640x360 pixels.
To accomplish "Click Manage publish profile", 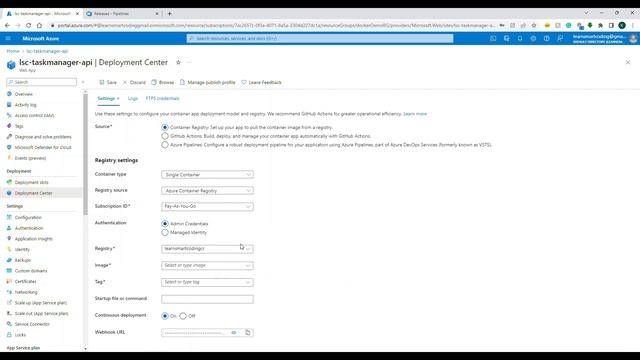I will pos(207,82).
